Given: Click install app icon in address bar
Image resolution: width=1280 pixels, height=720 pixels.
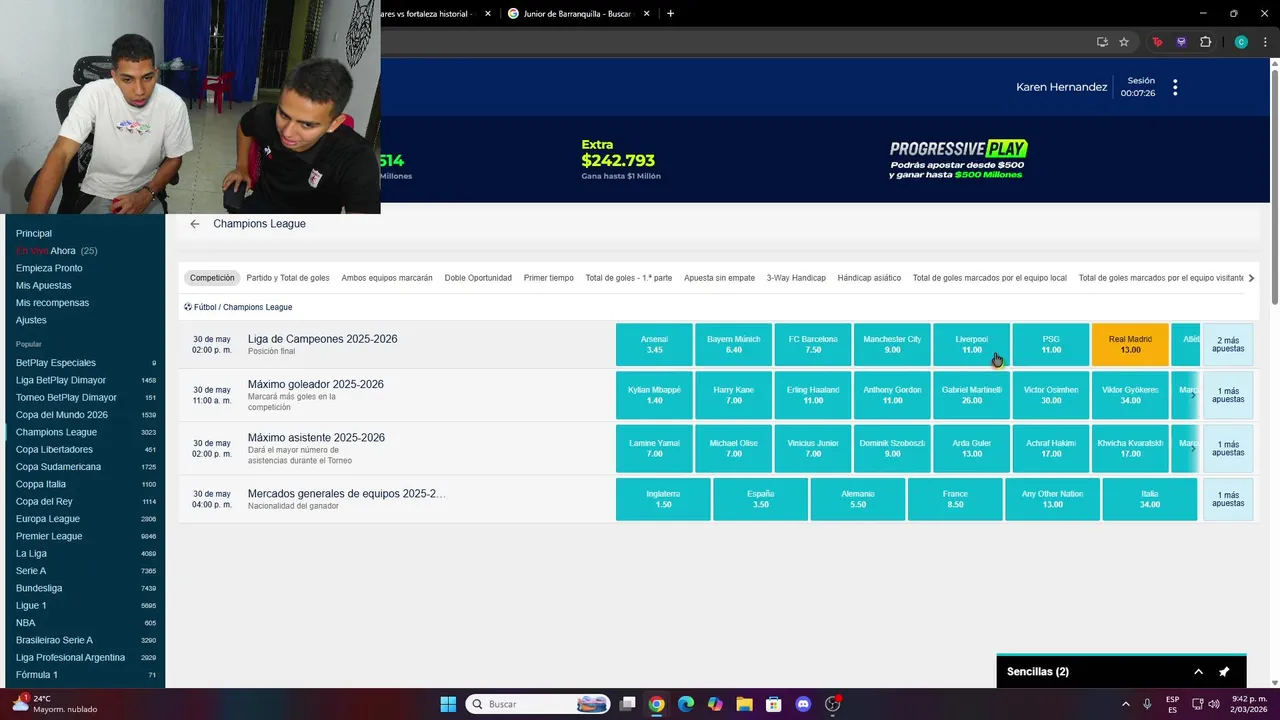Looking at the screenshot, I should coord(1102,42).
